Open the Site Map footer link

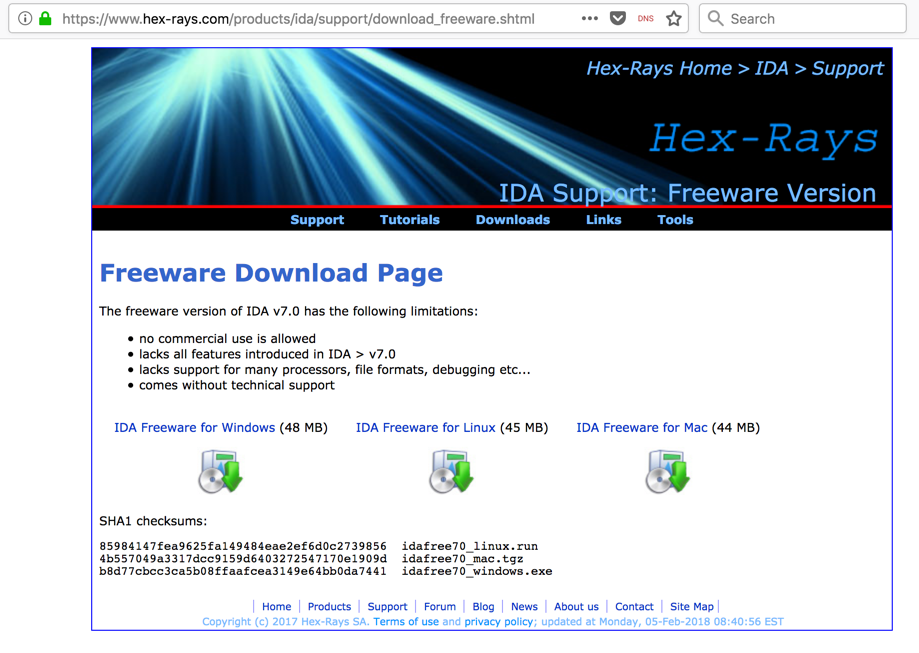point(692,607)
